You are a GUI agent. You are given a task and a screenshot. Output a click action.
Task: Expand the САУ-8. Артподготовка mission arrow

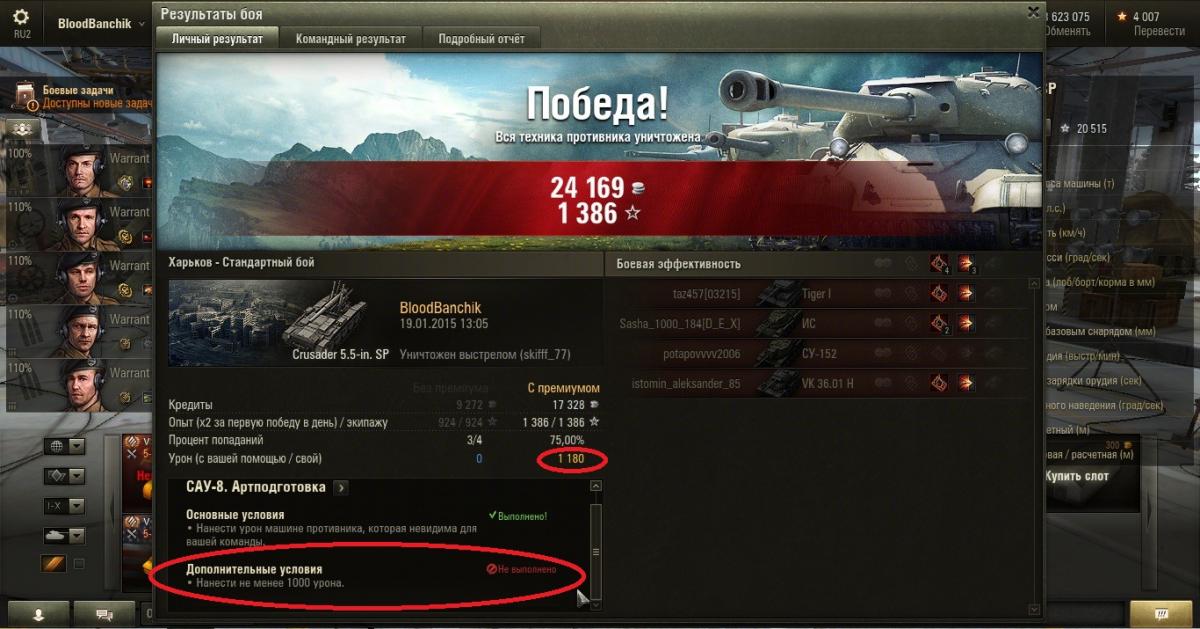(341, 488)
